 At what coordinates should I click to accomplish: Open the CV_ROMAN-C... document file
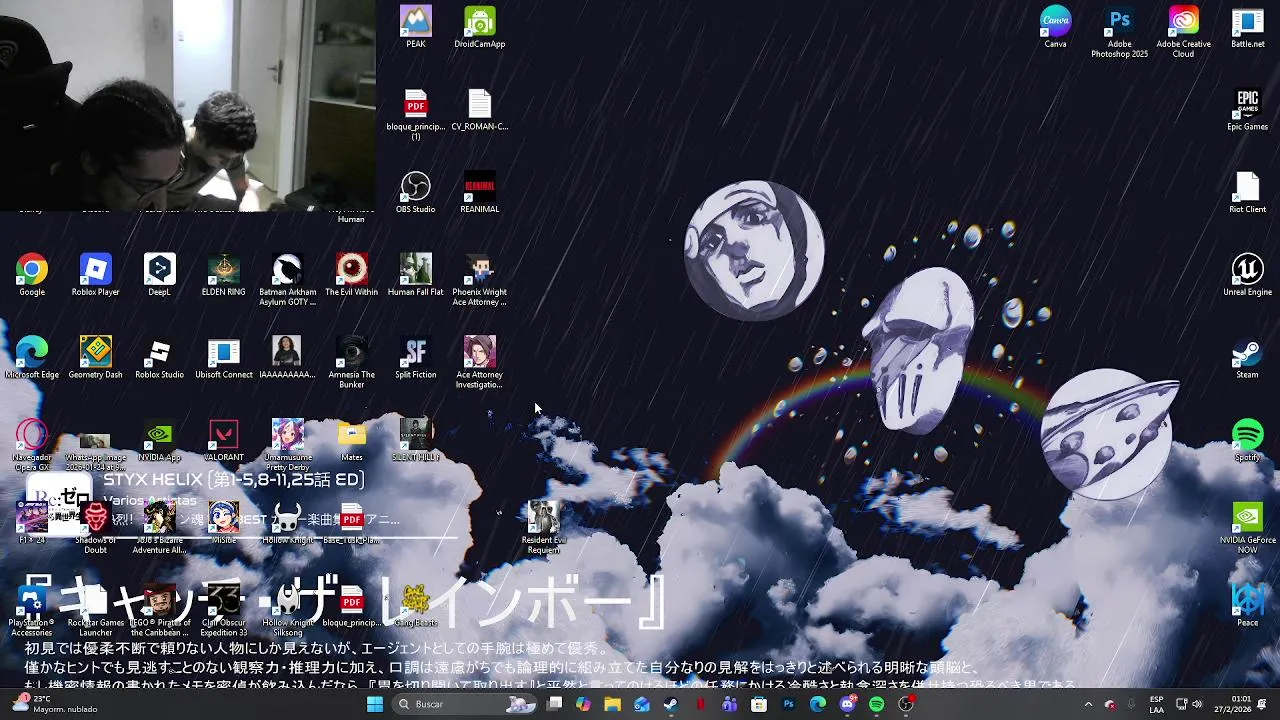pyautogui.click(x=480, y=110)
